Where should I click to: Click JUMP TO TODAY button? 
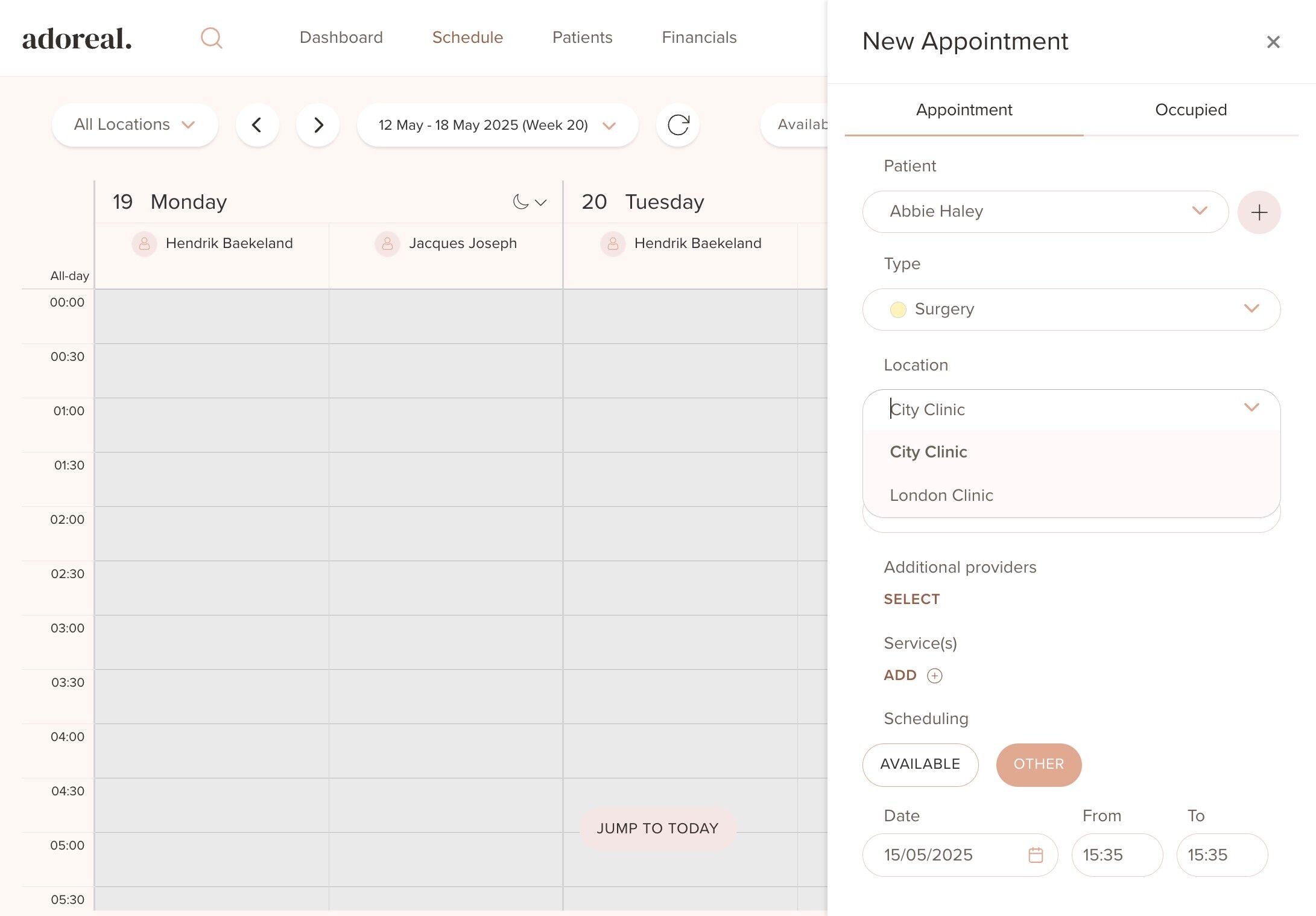(x=657, y=829)
